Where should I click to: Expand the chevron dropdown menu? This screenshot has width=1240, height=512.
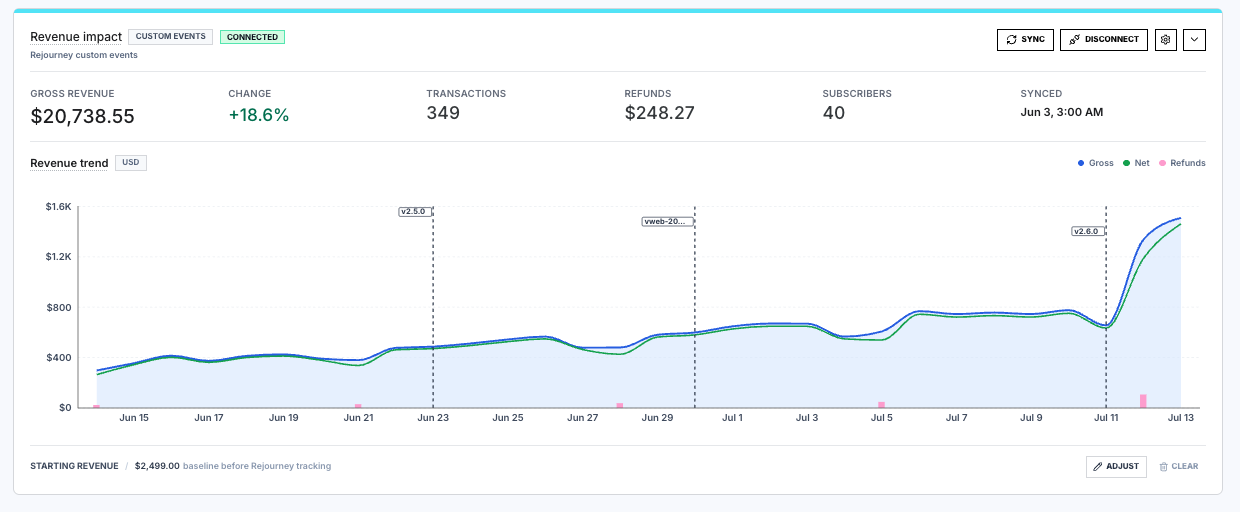tap(1195, 39)
